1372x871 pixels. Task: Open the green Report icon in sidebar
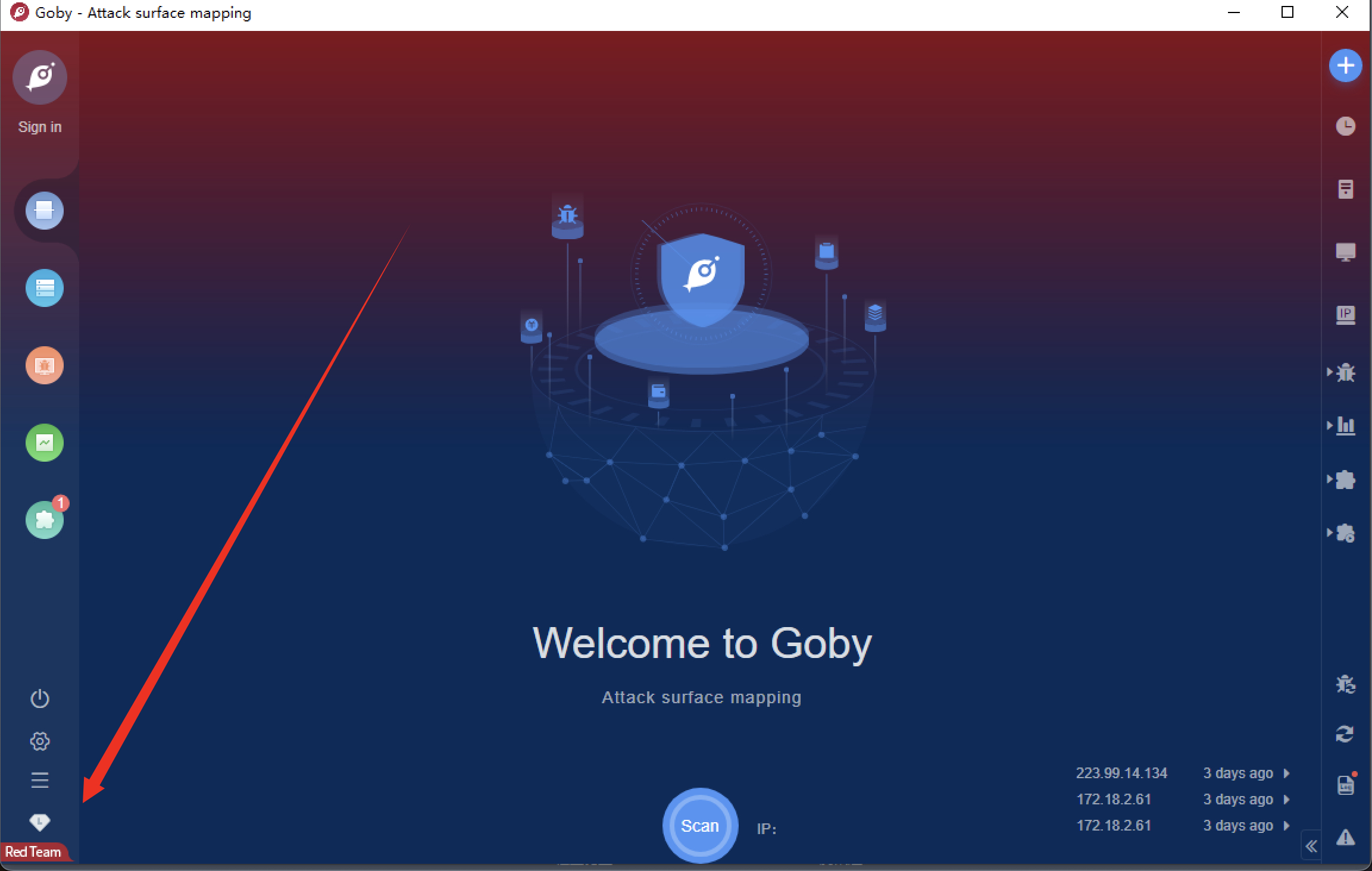click(x=45, y=443)
